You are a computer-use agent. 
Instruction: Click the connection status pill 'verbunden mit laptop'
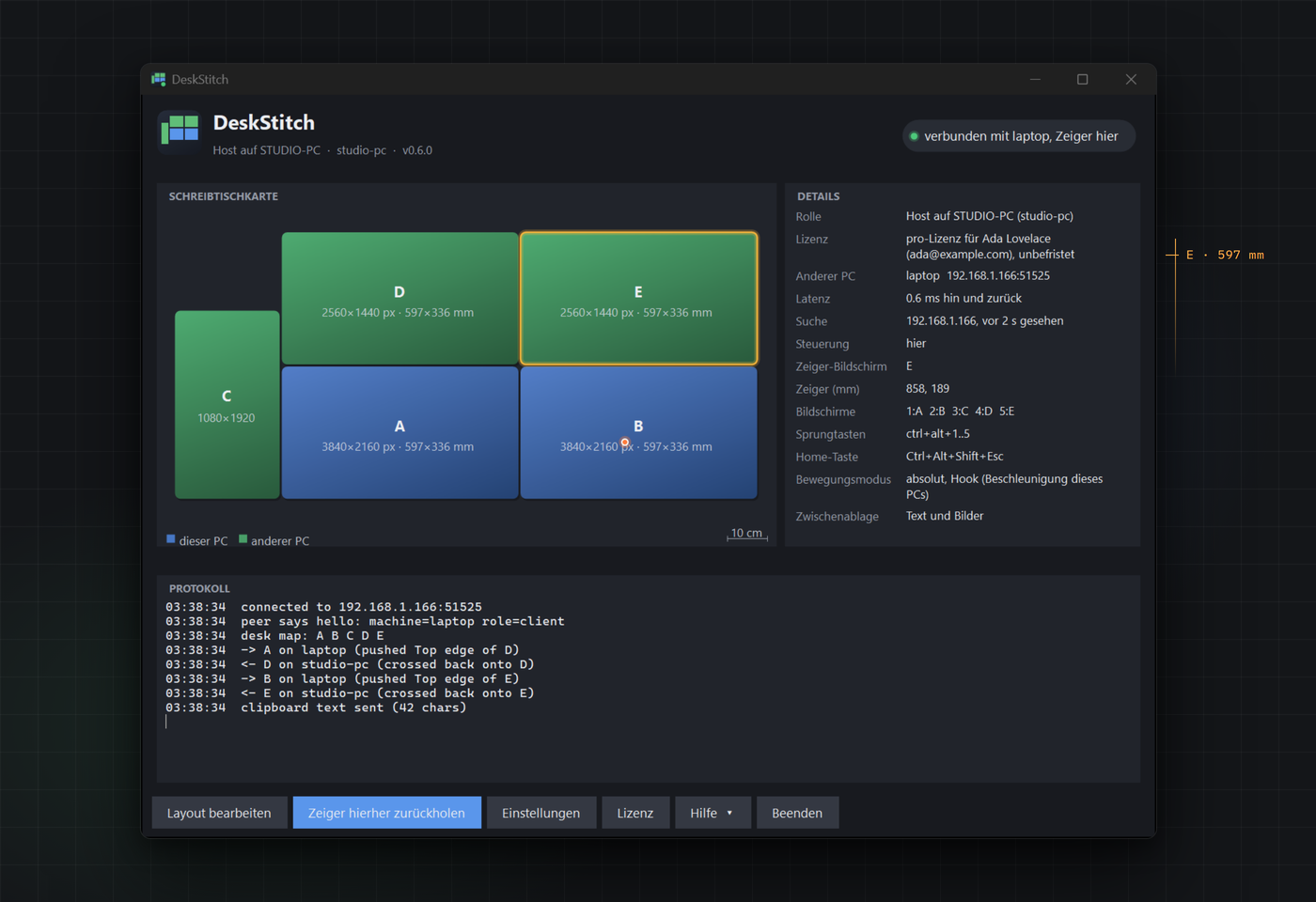point(1019,136)
